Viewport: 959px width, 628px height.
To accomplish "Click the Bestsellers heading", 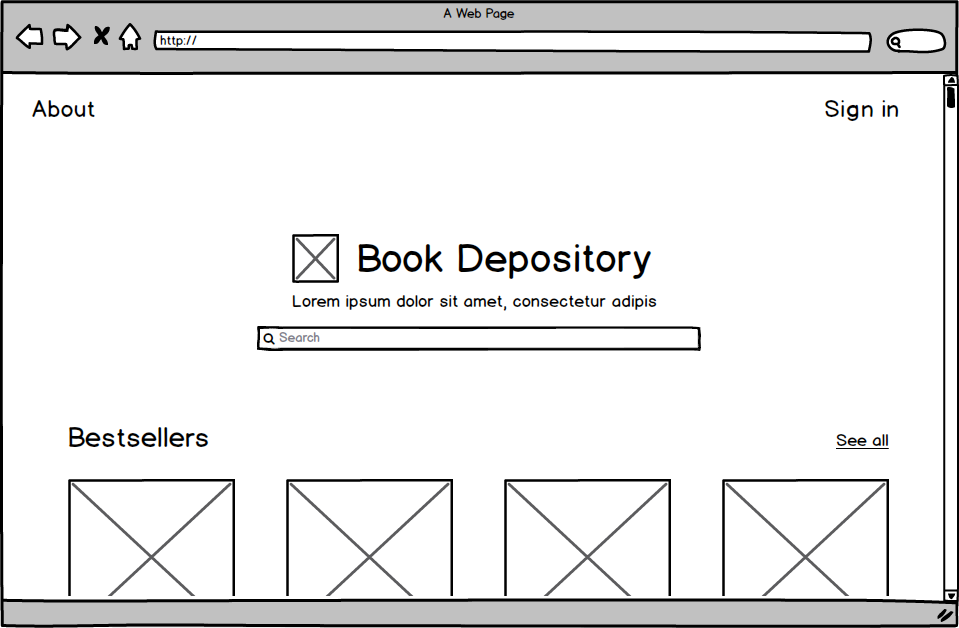I will click(x=138, y=438).
